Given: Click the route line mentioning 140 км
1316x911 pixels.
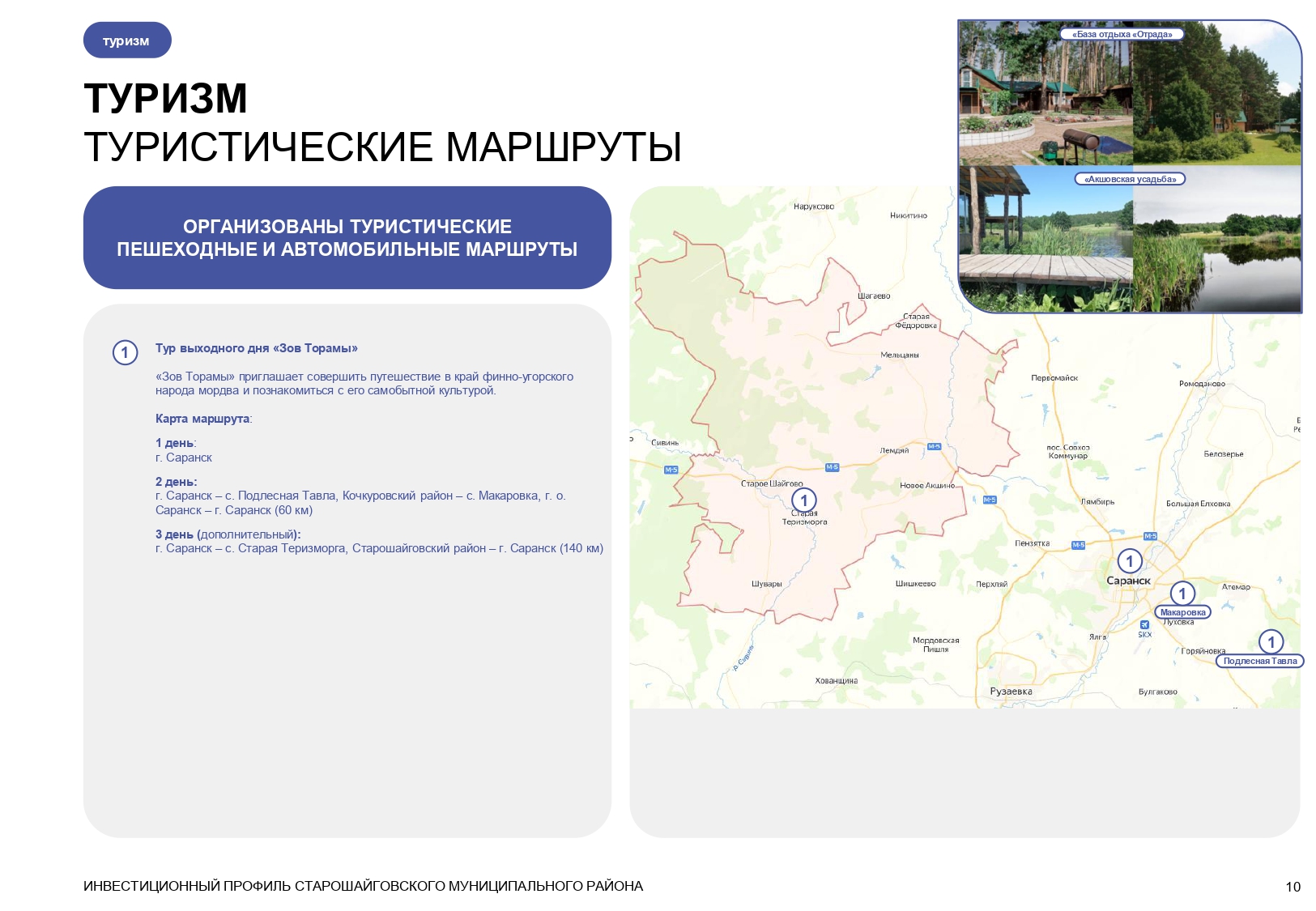Looking at the screenshot, I should coord(379,548).
